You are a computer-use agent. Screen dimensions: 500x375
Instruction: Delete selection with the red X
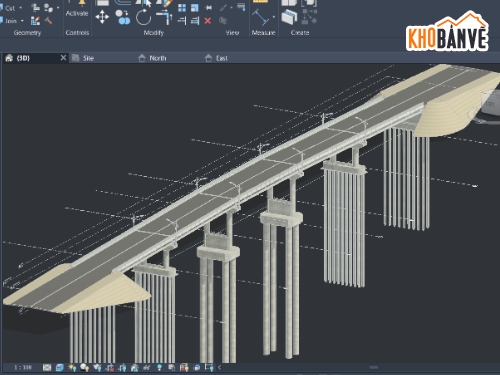[207, 21]
